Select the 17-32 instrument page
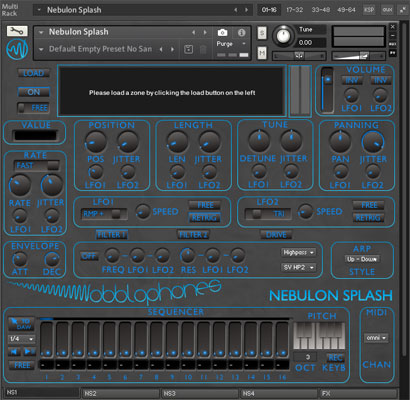 pos(295,10)
